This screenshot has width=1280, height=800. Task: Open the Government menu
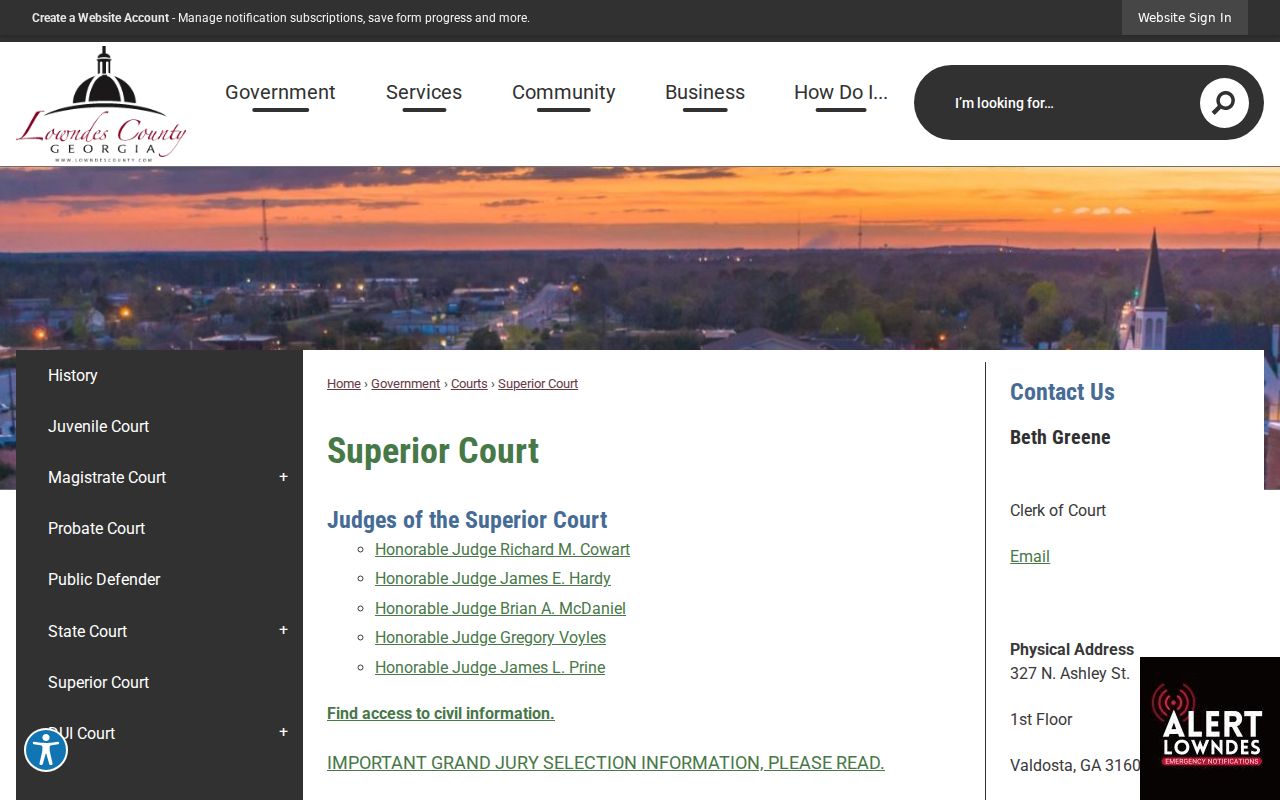(280, 93)
